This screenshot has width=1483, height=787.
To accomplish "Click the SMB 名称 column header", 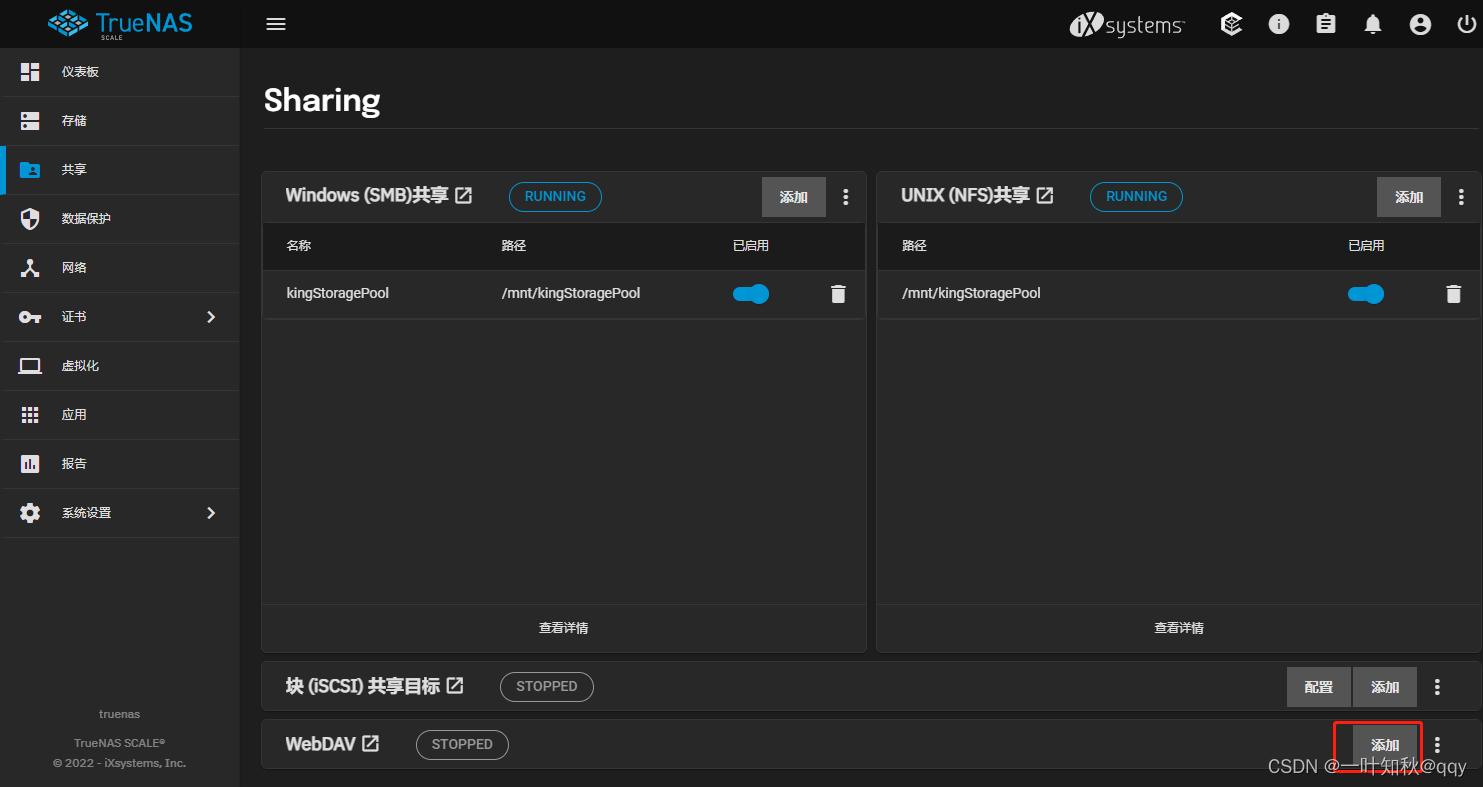I will [x=299, y=246].
